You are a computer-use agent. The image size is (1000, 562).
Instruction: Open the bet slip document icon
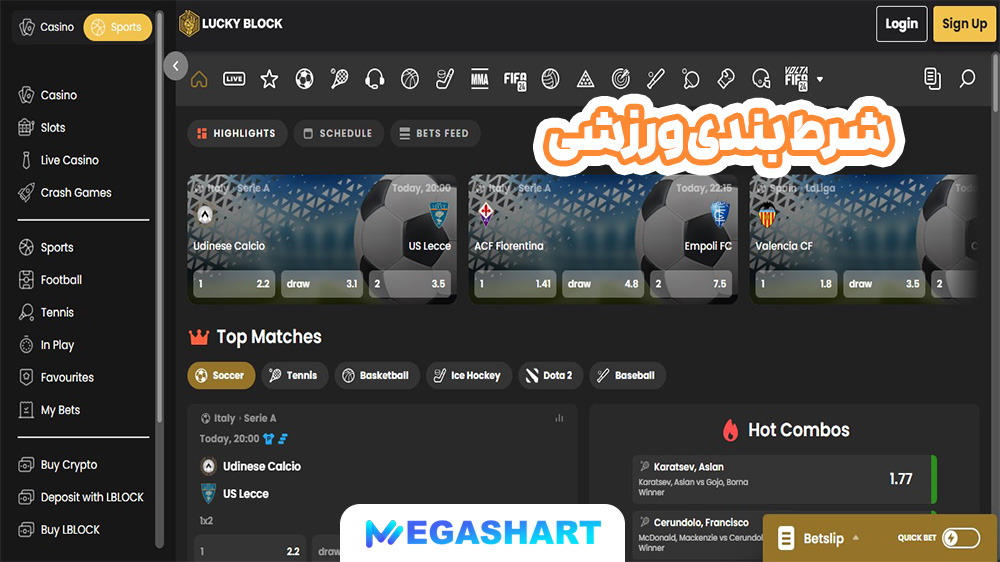(932, 79)
